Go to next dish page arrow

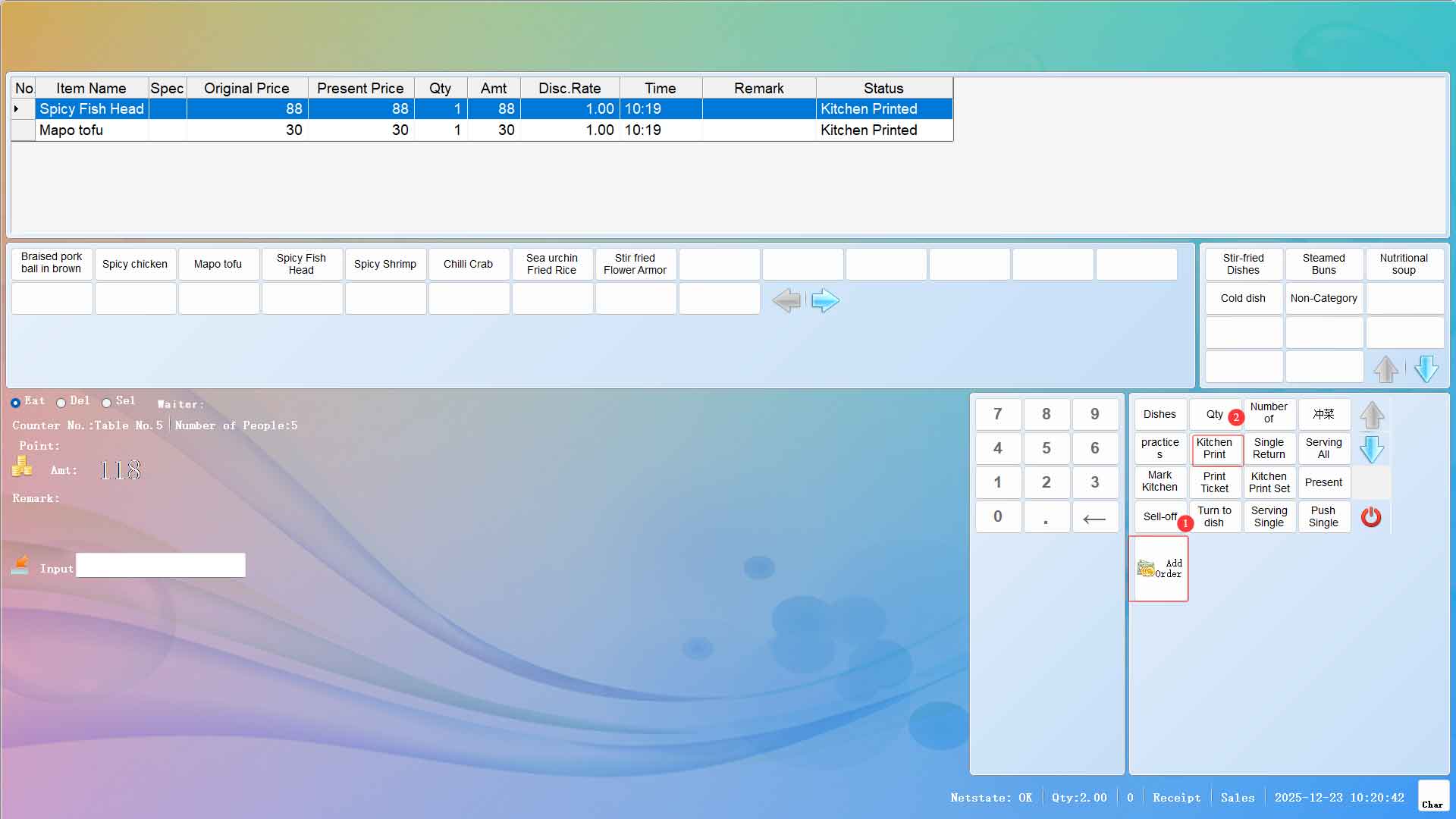tap(824, 300)
